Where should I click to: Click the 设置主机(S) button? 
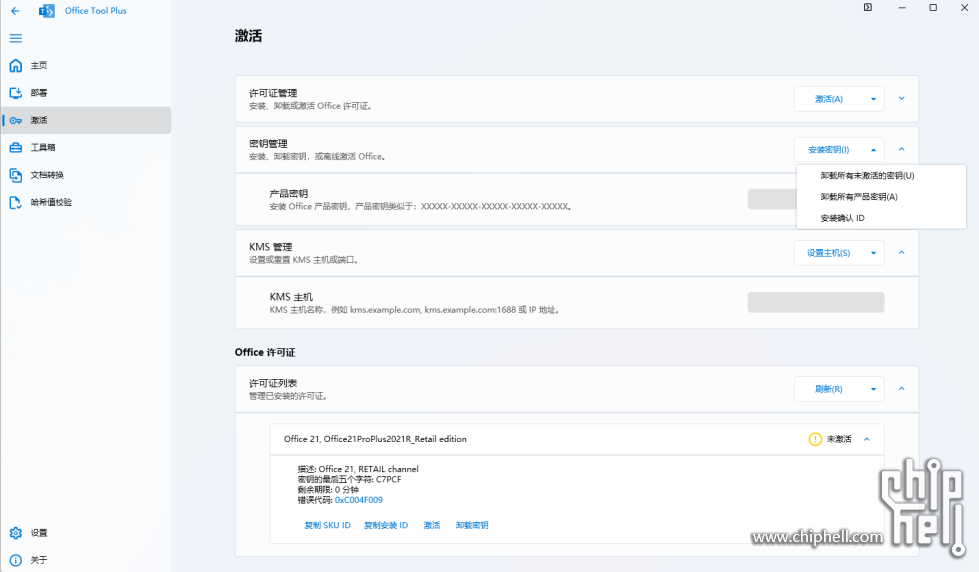point(829,253)
